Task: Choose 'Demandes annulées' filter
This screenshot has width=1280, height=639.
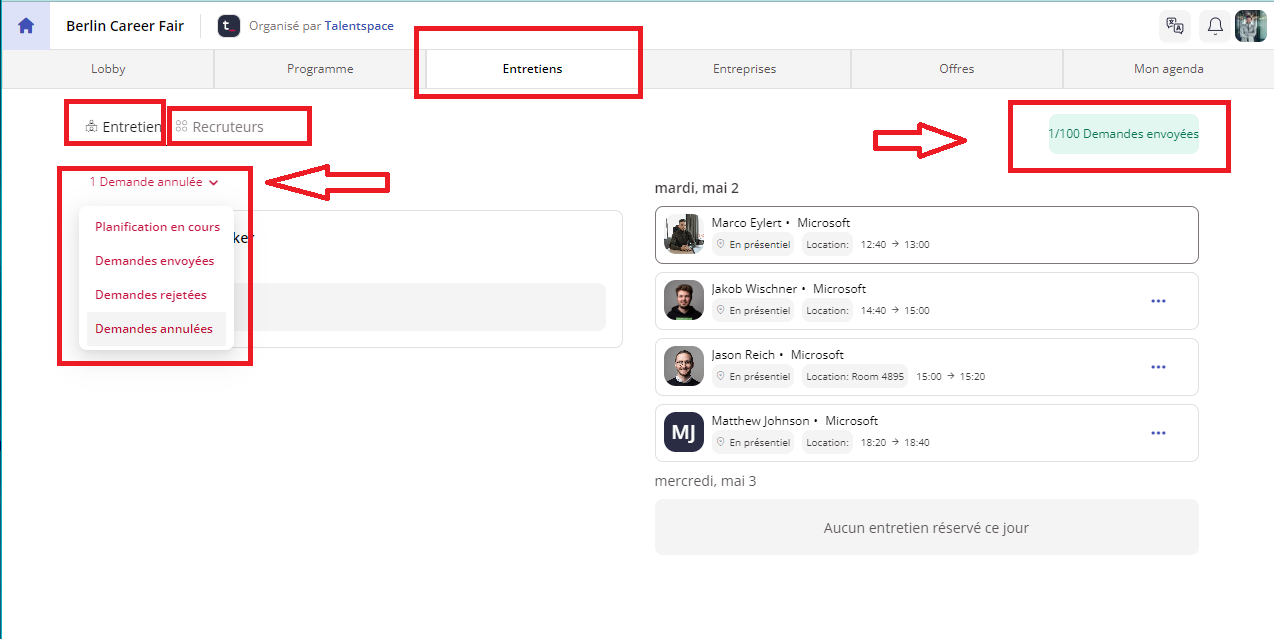Action: pyautogui.click(x=157, y=329)
